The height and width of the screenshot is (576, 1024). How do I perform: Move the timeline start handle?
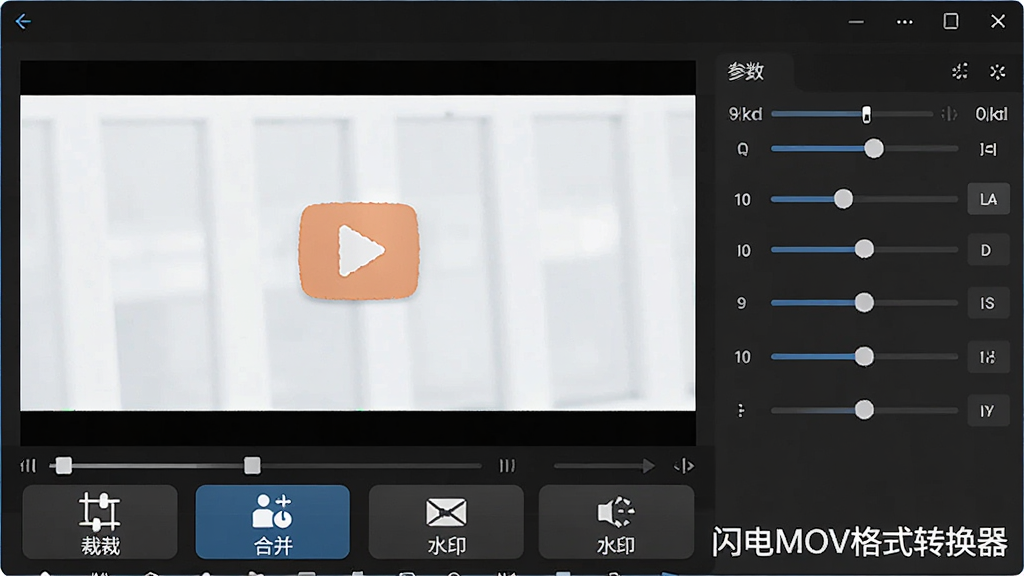point(63,466)
